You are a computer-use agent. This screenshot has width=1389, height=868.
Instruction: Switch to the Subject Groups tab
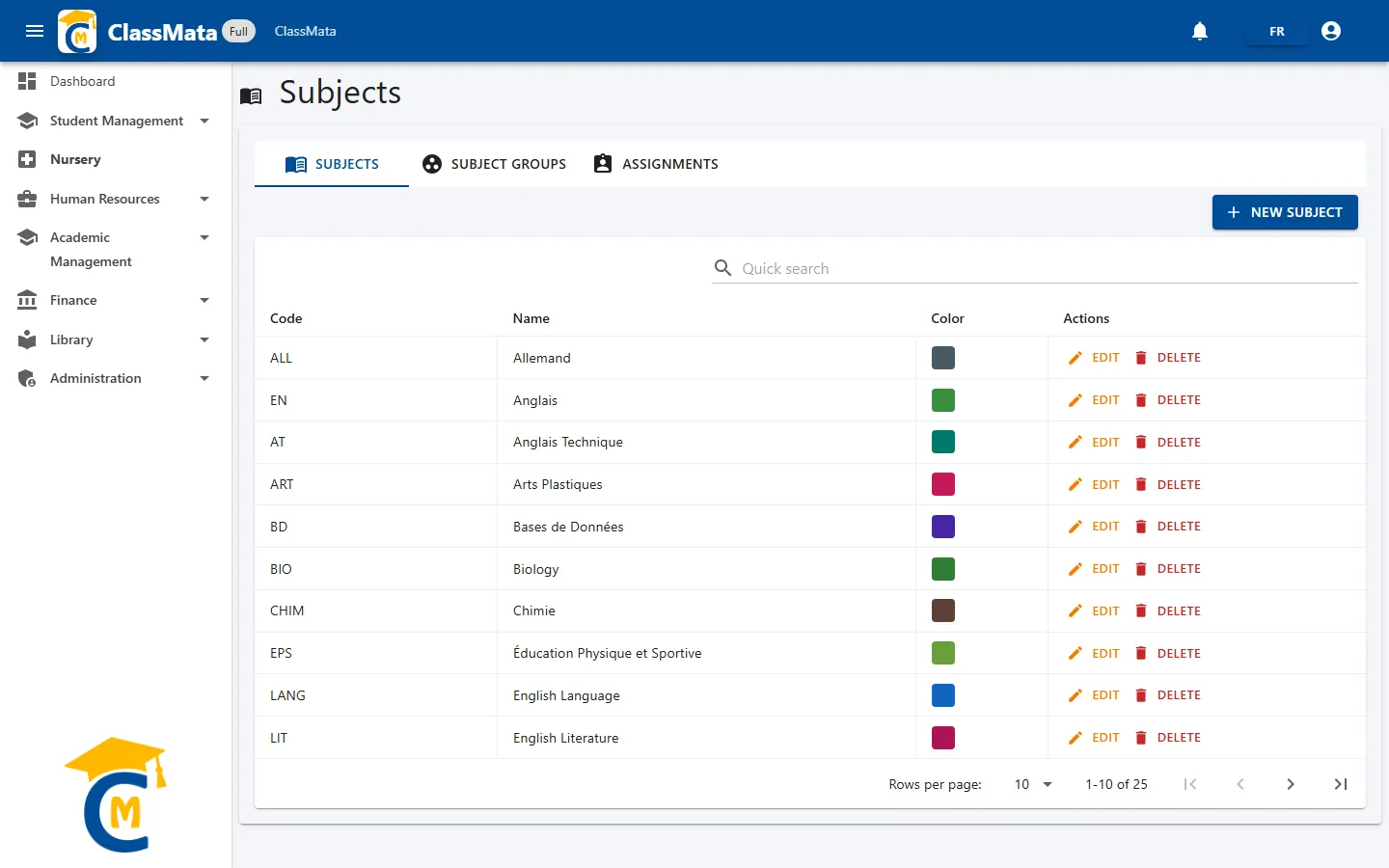[495, 164]
